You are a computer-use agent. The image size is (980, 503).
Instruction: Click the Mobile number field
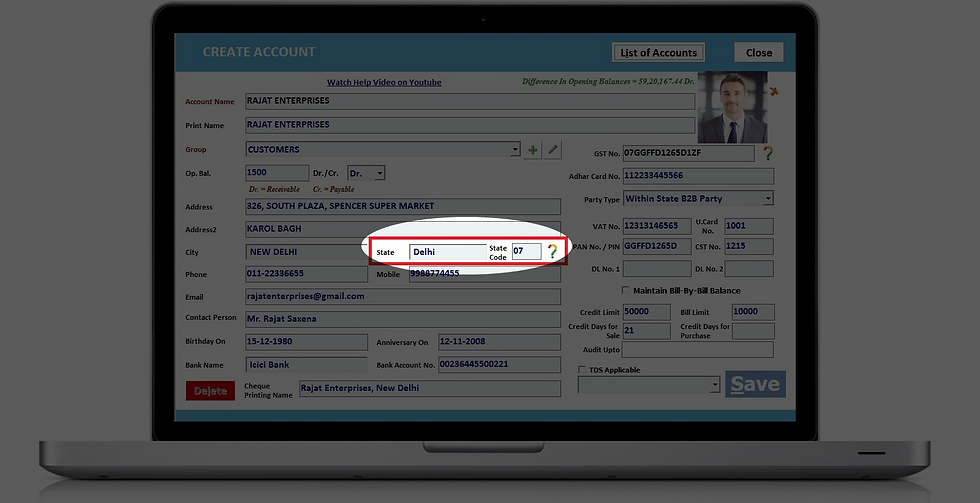pyautogui.click(x=485, y=274)
